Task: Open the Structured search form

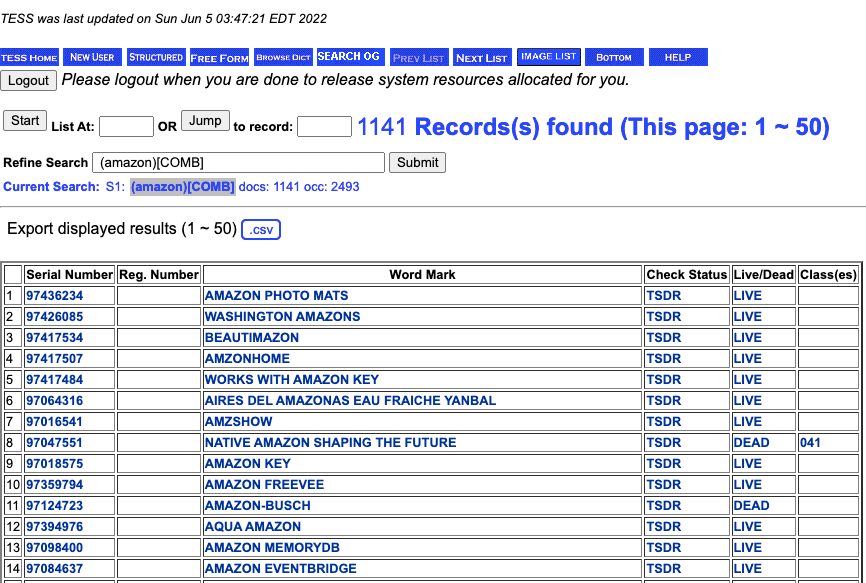Action: click(x=156, y=57)
